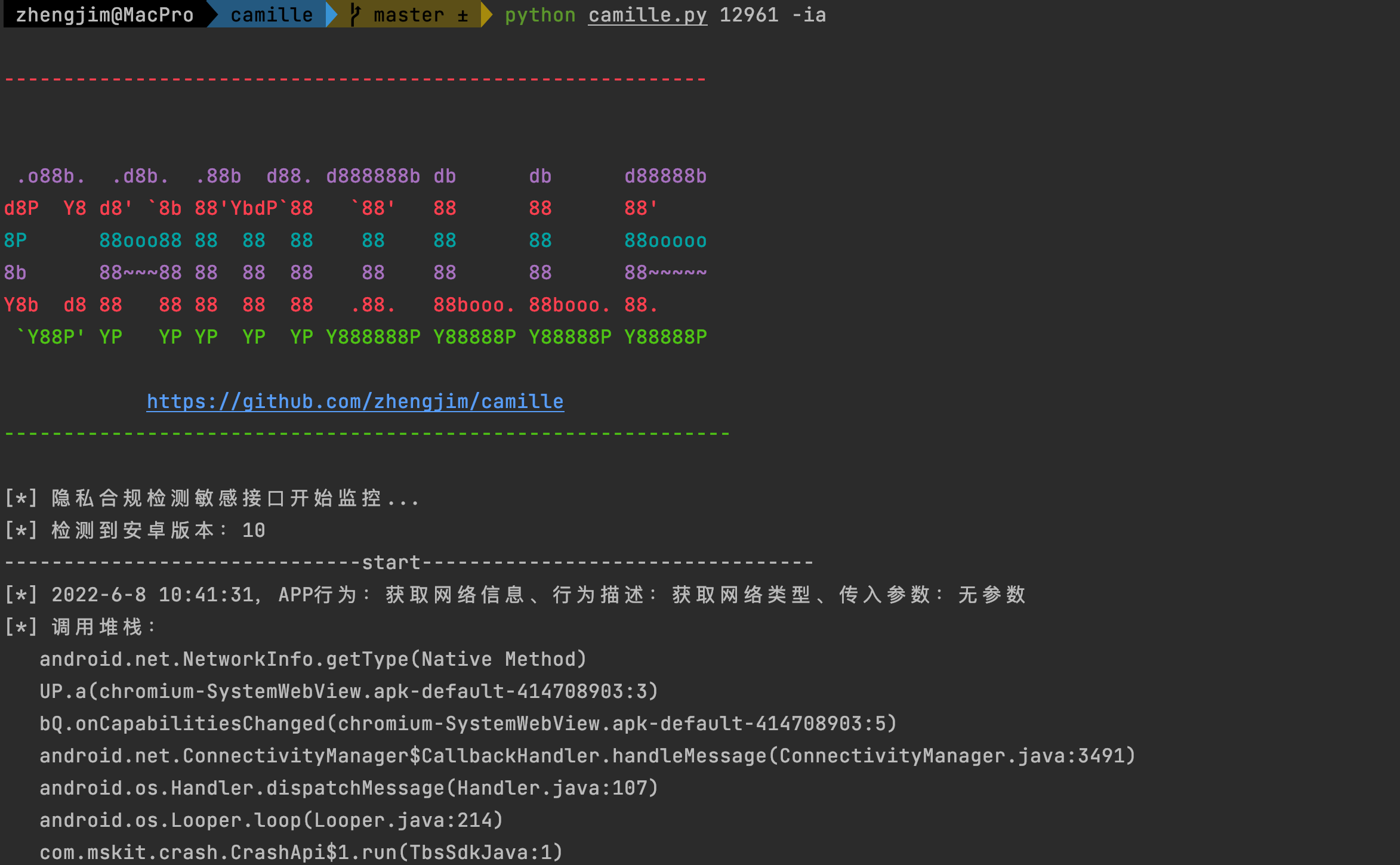Click the 12961 process ID argument

749,15
